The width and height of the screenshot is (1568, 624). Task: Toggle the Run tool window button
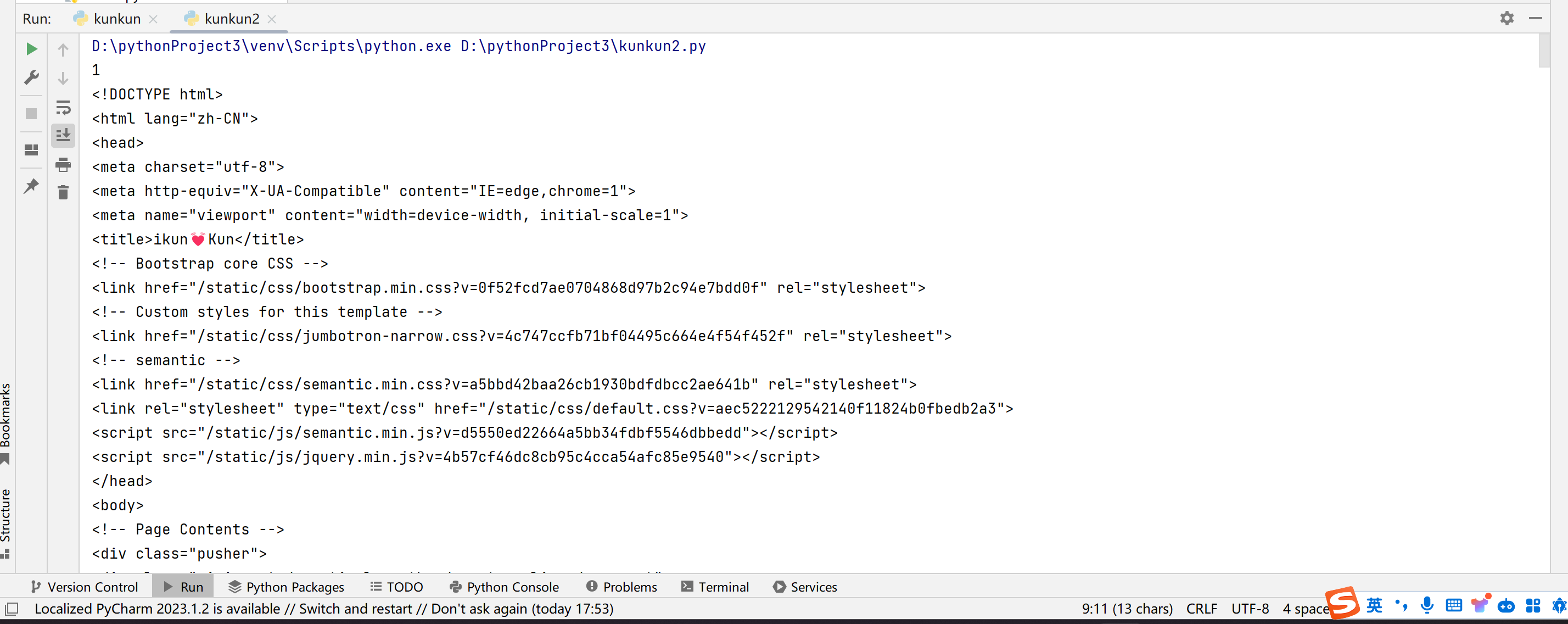pos(183,587)
